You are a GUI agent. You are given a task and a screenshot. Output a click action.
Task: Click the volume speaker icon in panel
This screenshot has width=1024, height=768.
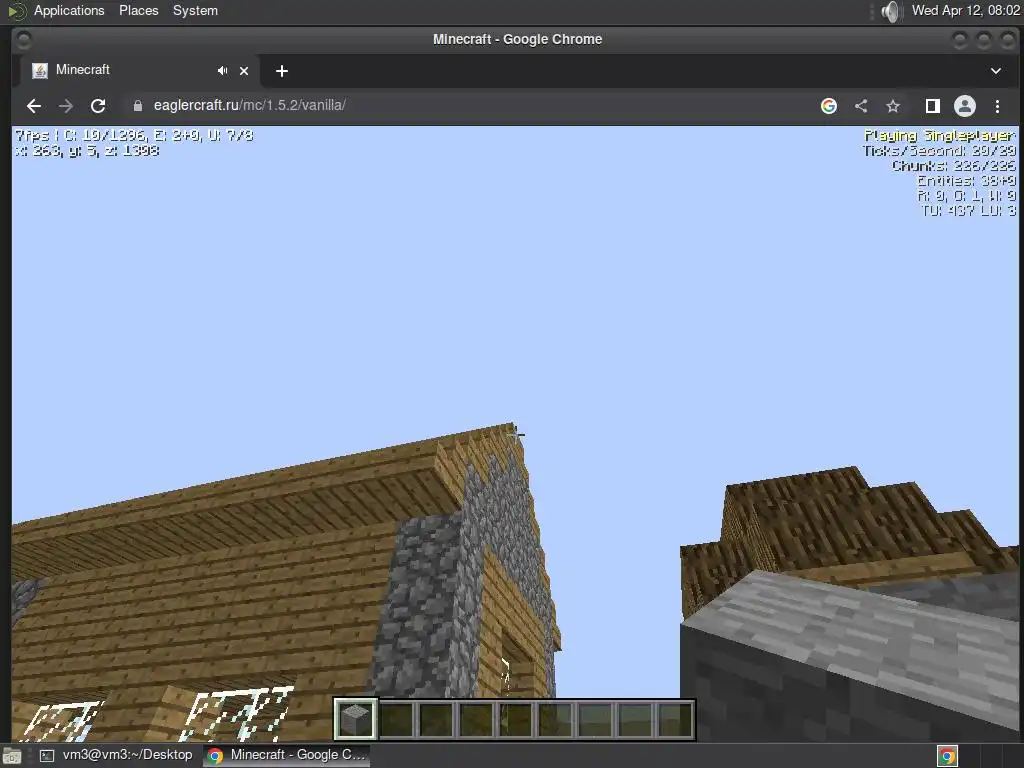pyautogui.click(x=890, y=11)
